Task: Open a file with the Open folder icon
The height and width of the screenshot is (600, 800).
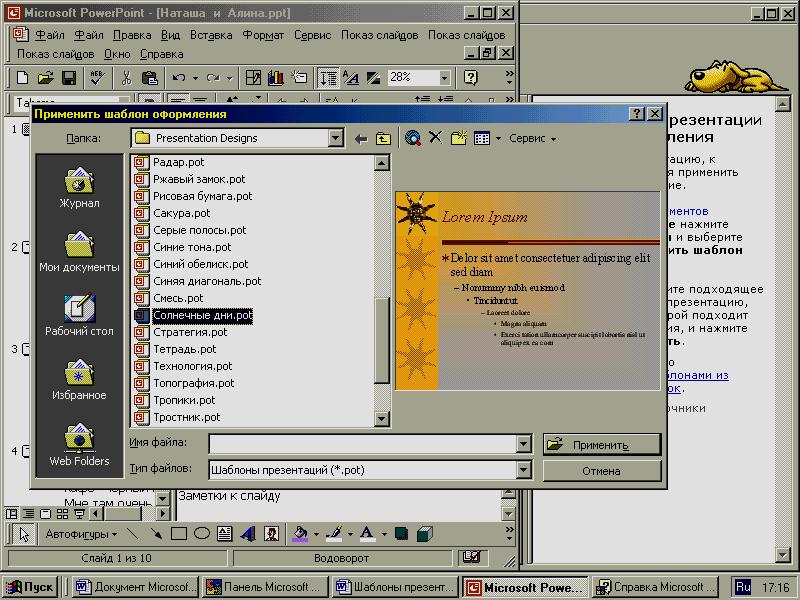Action: tap(45, 78)
